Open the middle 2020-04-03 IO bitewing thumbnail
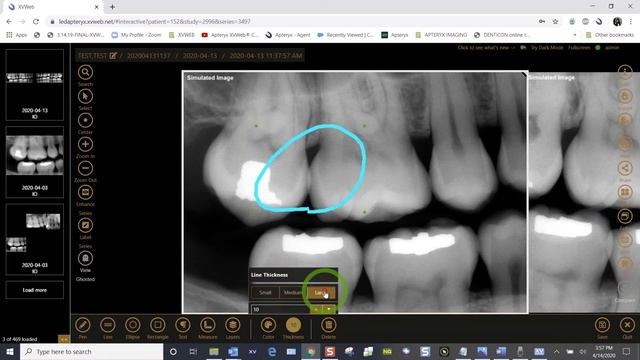640x360 pixels. [35, 162]
